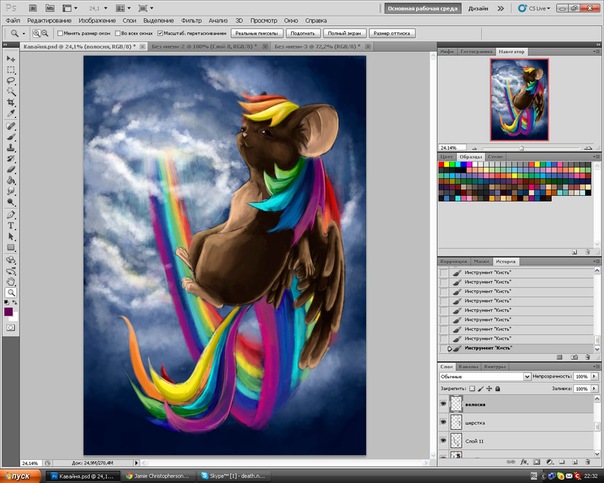Swap foreground and background colors
Image resolution: width=604 pixels, height=483 pixels.
pyautogui.click(x=15, y=302)
